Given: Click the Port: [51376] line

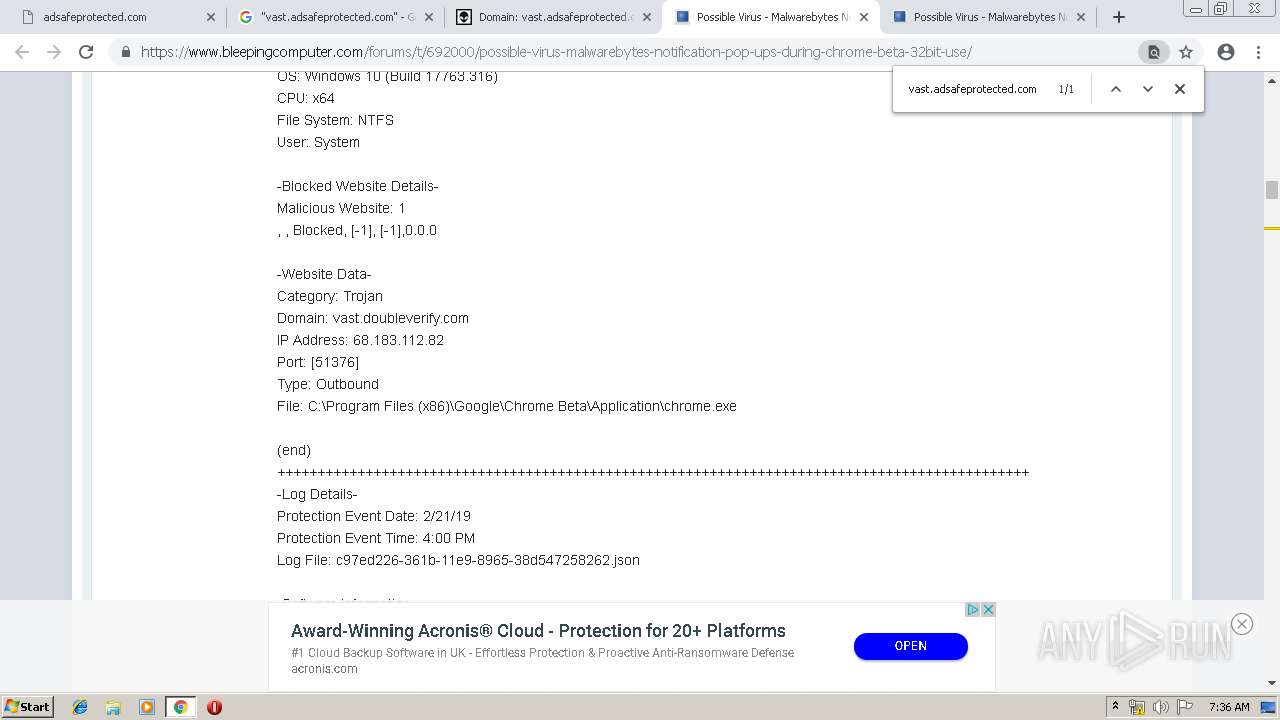Looking at the screenshot, I should [318, 362].
